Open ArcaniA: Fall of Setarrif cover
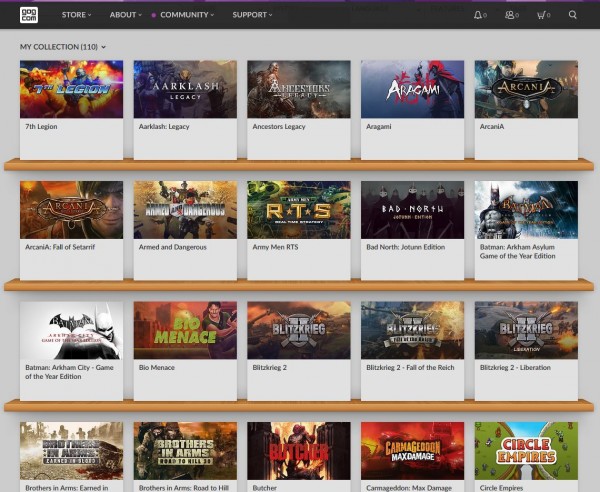 click(72, 210)
